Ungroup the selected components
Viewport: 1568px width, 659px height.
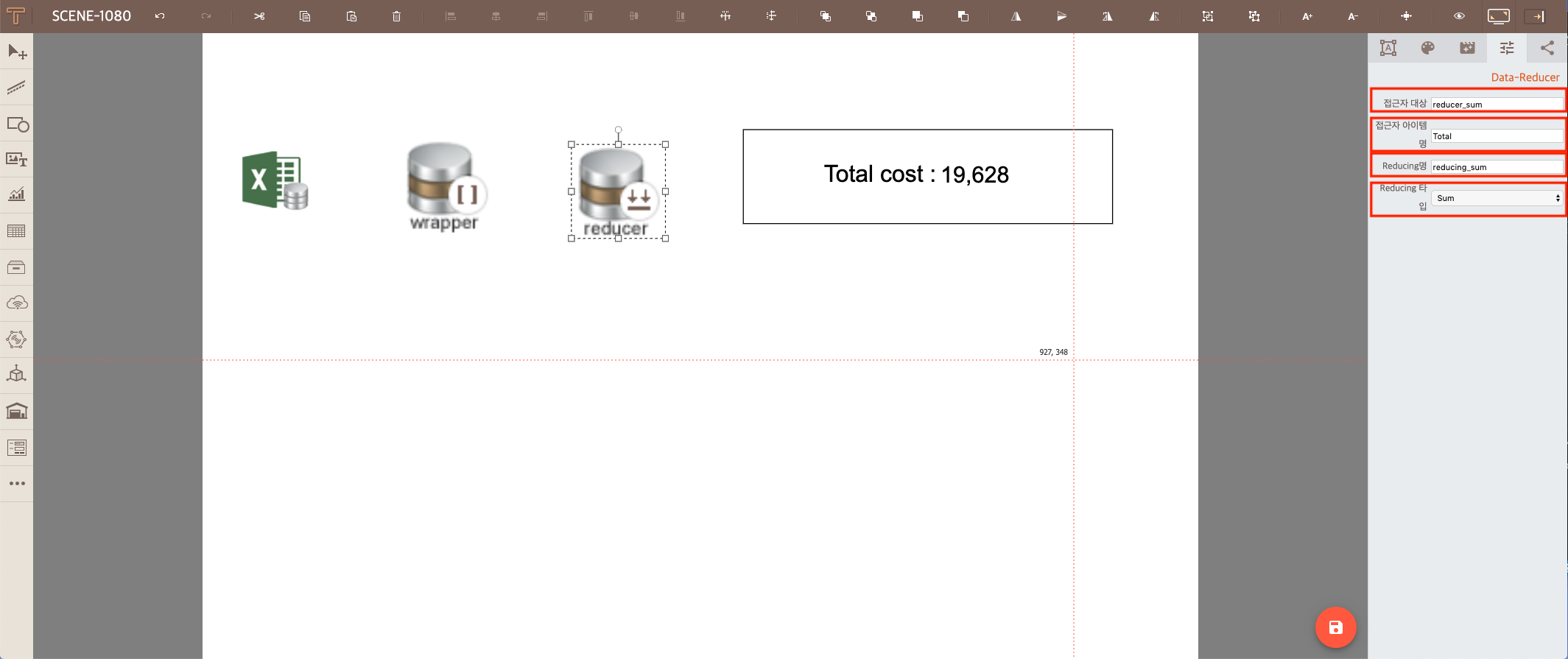point(1254,16)
